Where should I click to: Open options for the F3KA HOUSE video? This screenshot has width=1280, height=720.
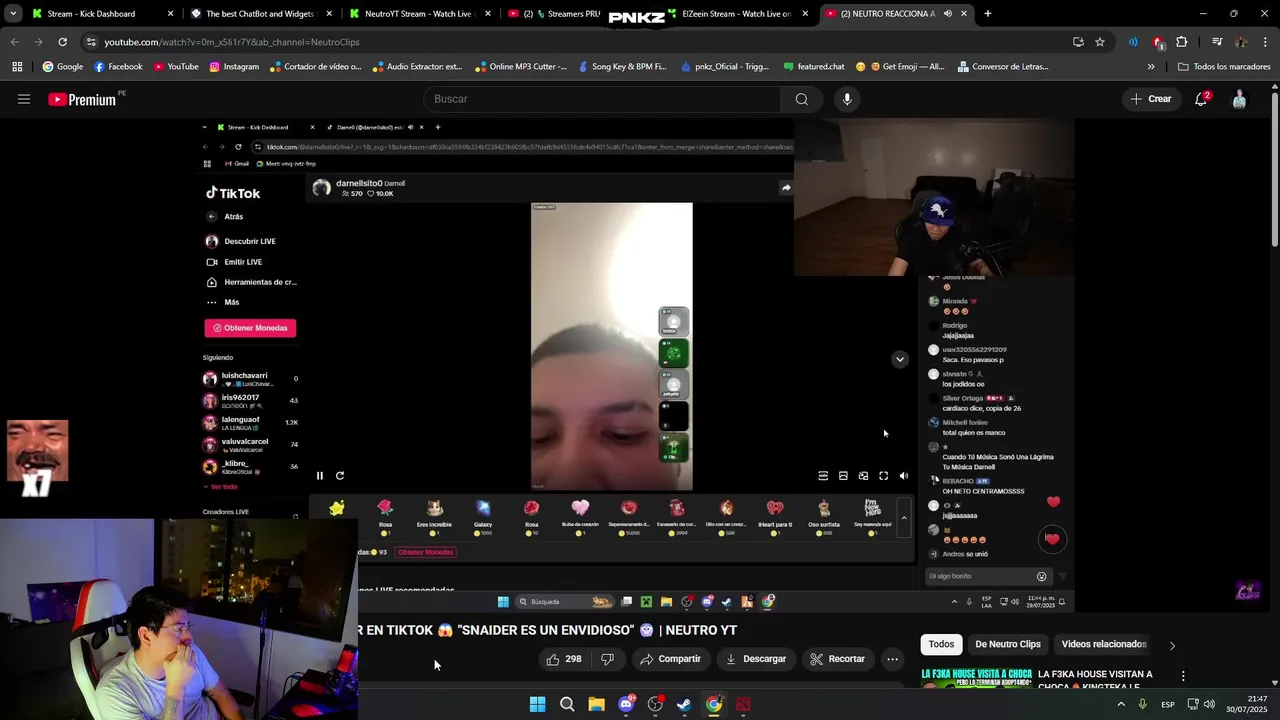[1183, 676]
